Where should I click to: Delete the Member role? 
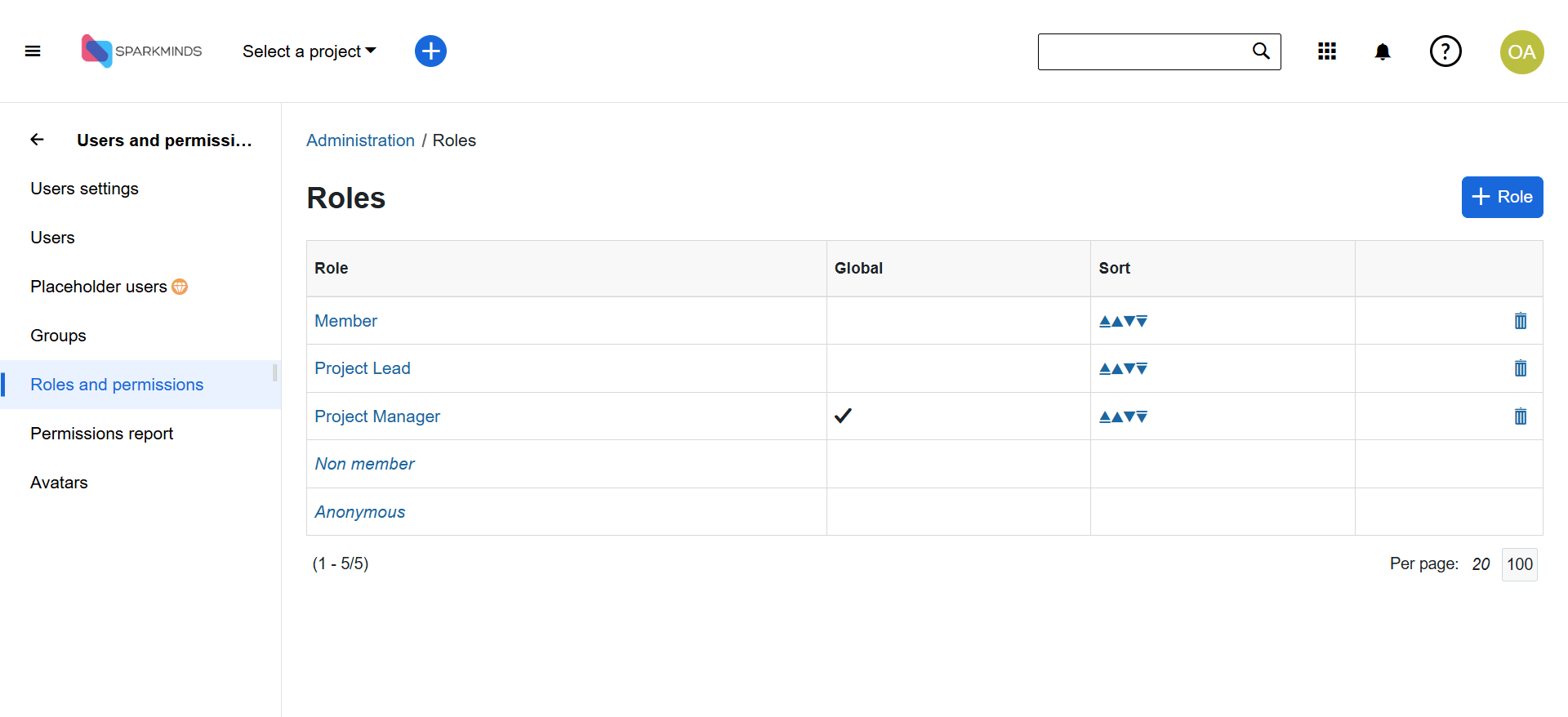[x=1520, y=321]
